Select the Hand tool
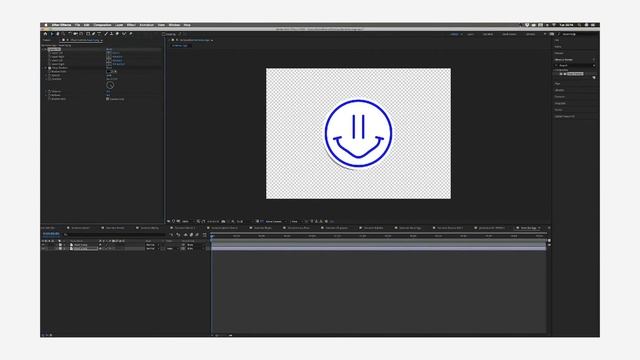 [58, 34]
